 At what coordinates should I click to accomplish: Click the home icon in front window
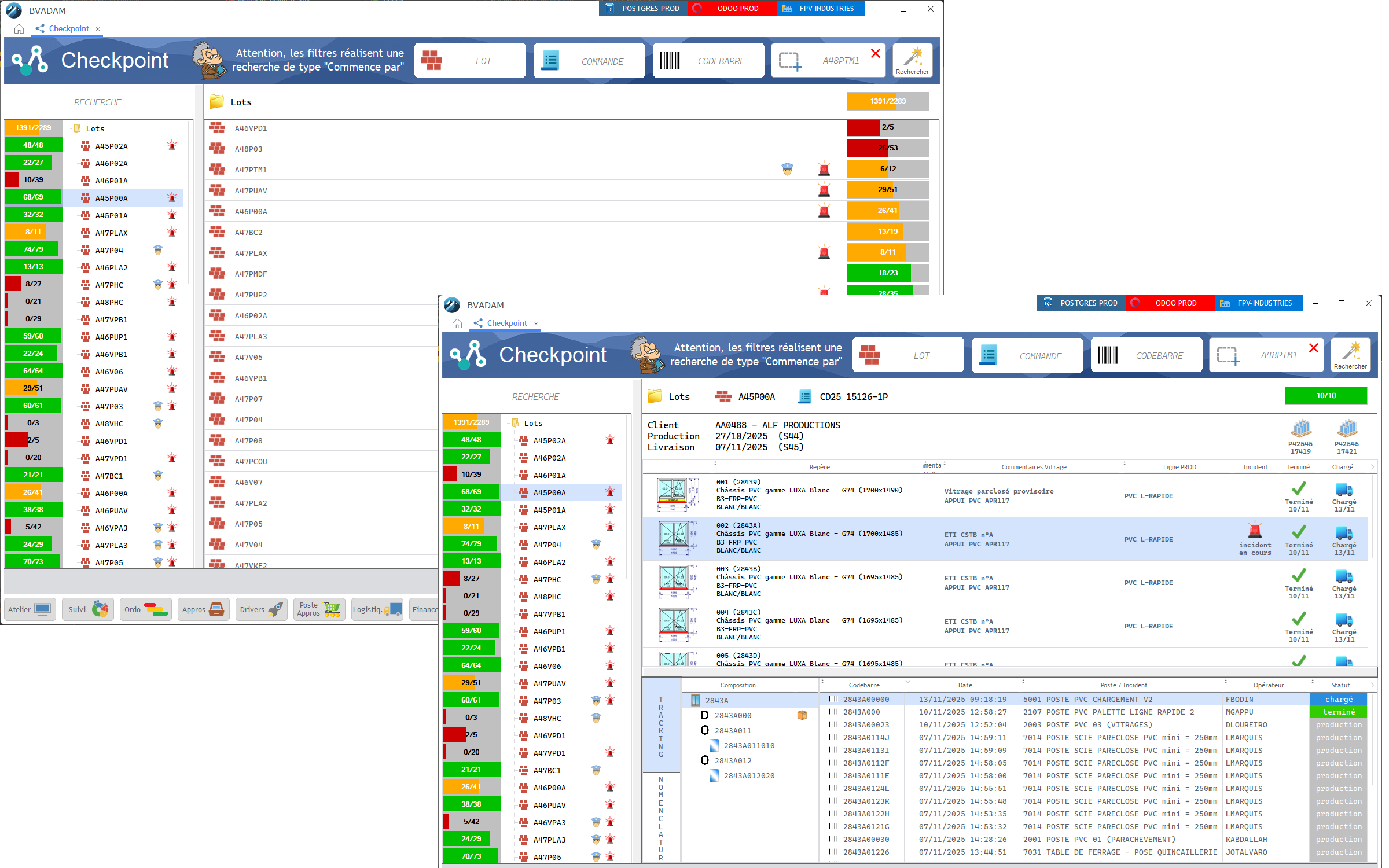point(457,323)
